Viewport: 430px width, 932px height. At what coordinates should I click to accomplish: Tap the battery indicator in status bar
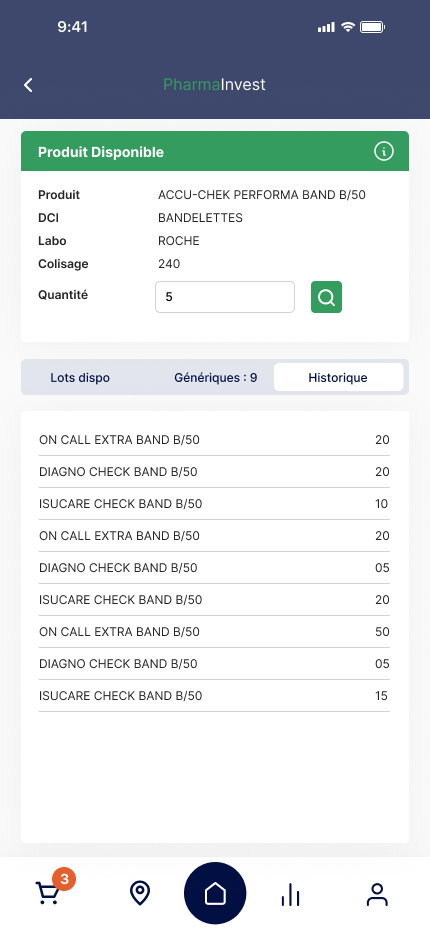(x=372, y=27)
